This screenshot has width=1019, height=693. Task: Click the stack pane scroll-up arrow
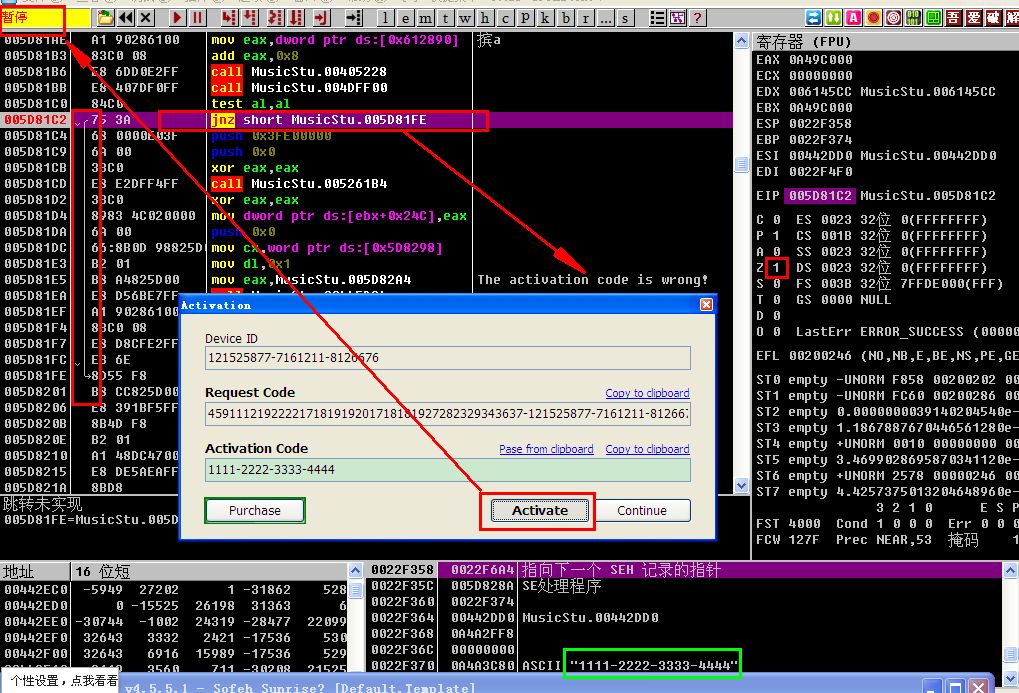click(x=1011, y=571)
